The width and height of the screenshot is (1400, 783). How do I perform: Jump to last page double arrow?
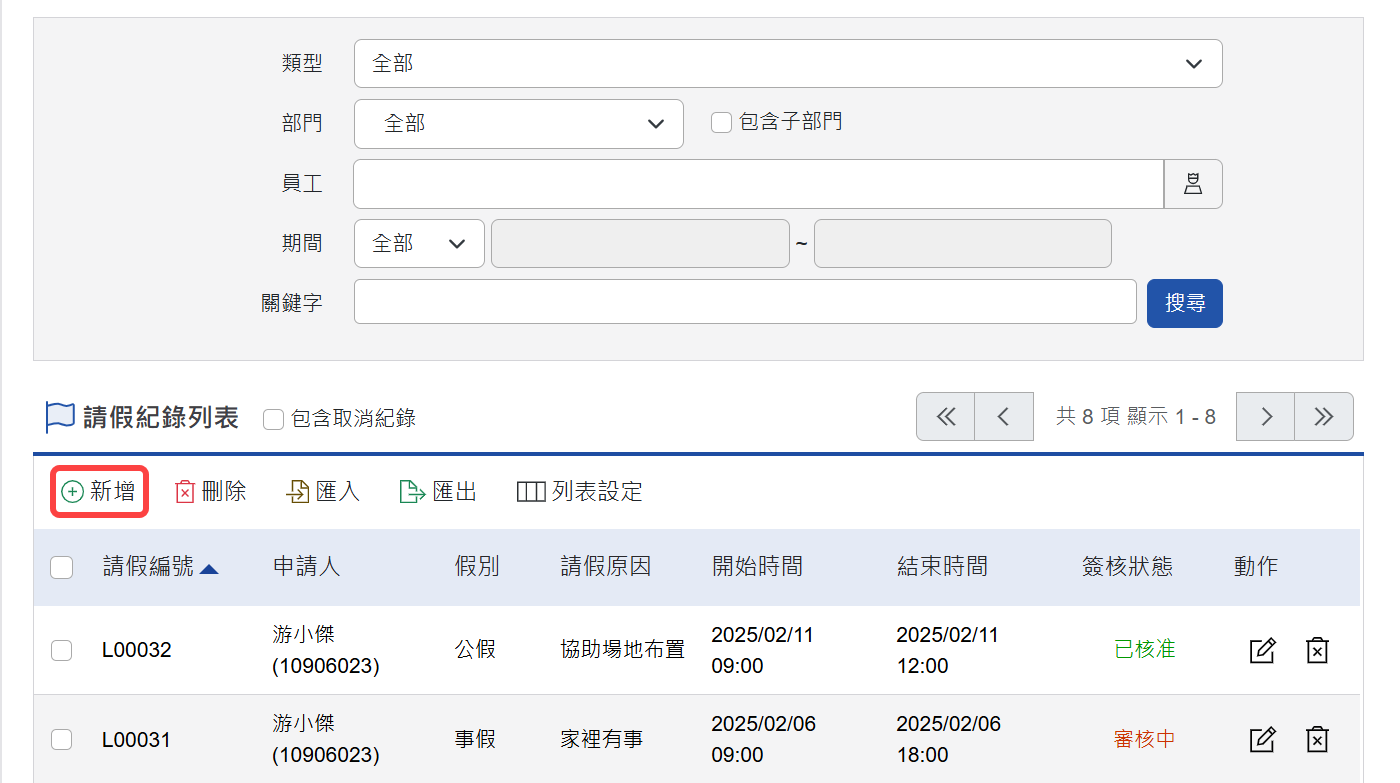1324,417
